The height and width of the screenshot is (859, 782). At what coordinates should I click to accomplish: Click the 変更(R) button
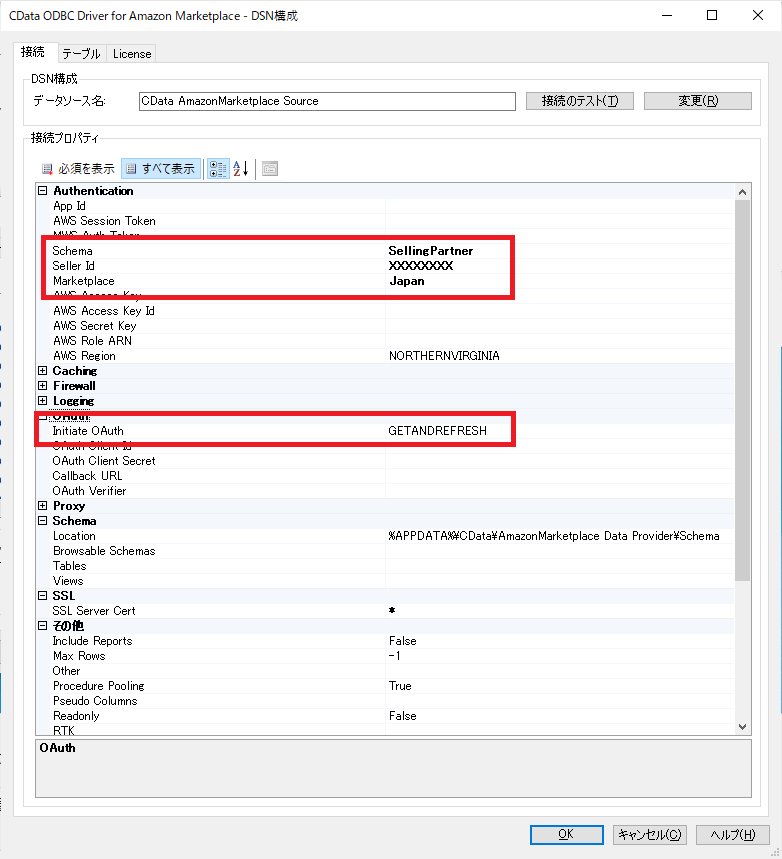tap(698, 101)
